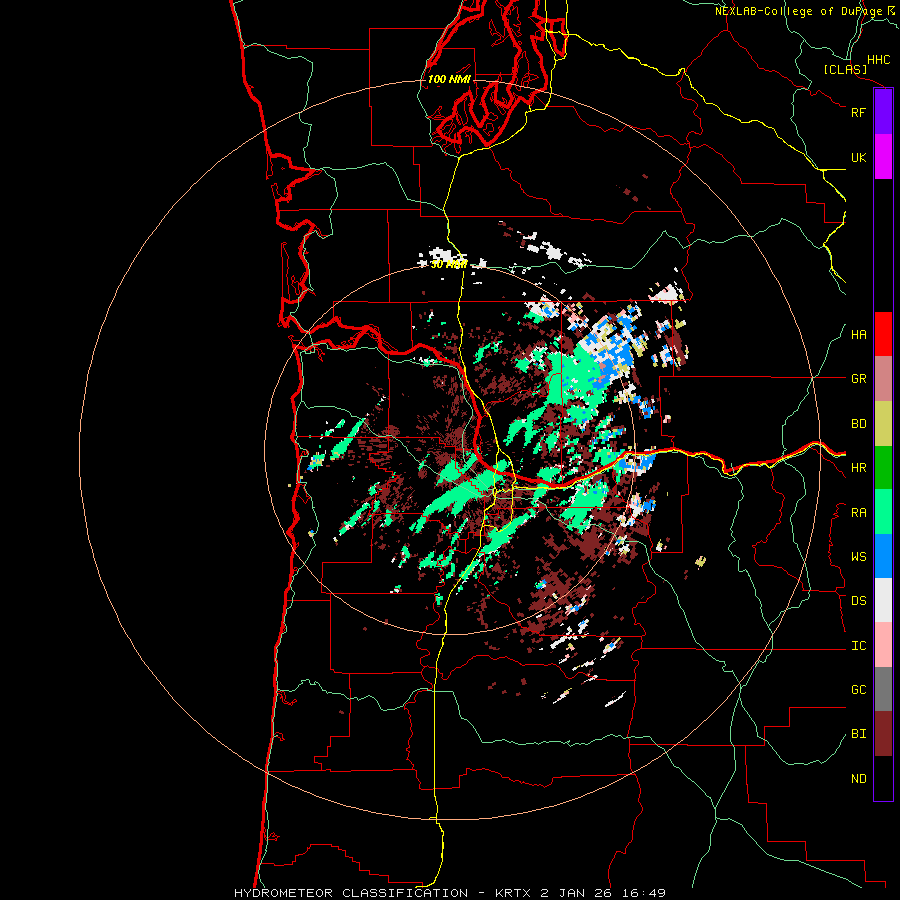Select the IC pink legend swatch
Viewport: 900px width, 900px height.
(883, 645)
